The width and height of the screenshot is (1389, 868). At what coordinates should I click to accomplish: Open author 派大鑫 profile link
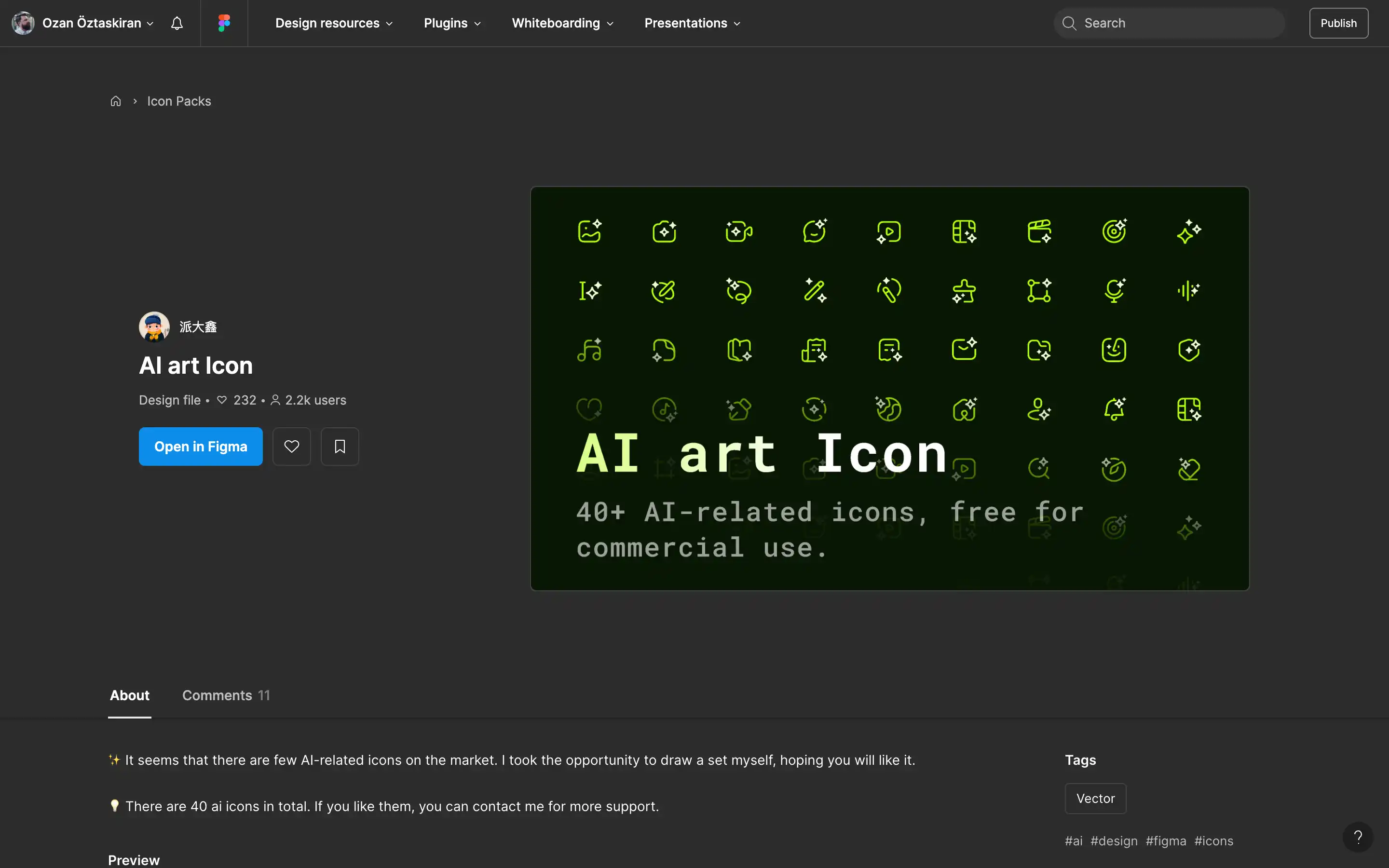coord(198,326)
